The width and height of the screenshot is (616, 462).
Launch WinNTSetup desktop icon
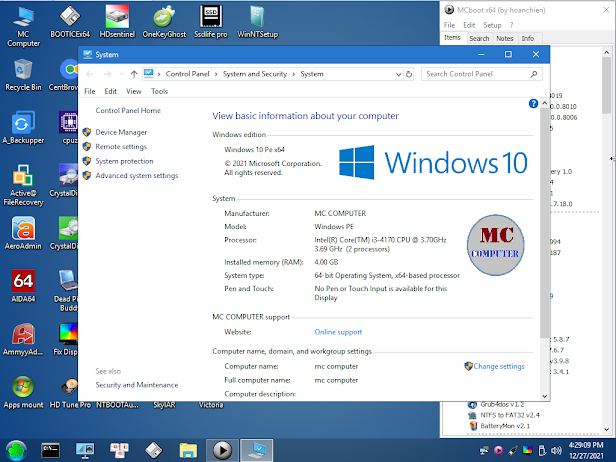click(x=258, y=22)
